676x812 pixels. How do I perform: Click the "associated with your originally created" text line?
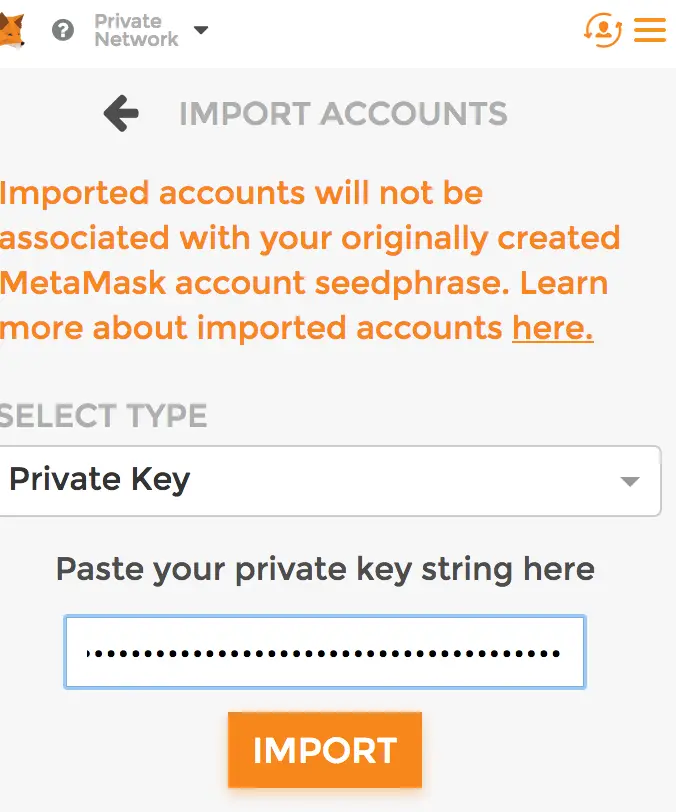pos(310,238)
